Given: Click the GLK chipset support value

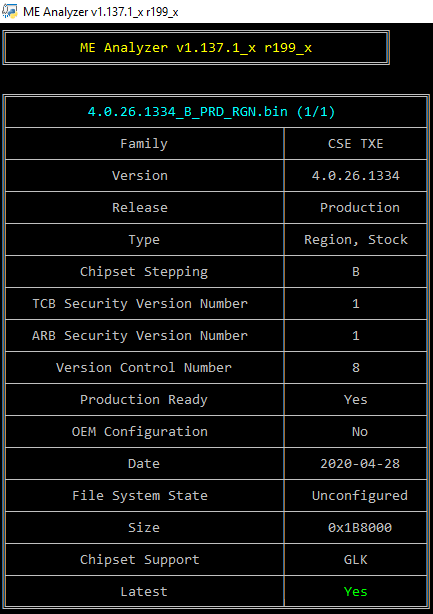Looking at the screenshot, I should (x=355, y=560).
